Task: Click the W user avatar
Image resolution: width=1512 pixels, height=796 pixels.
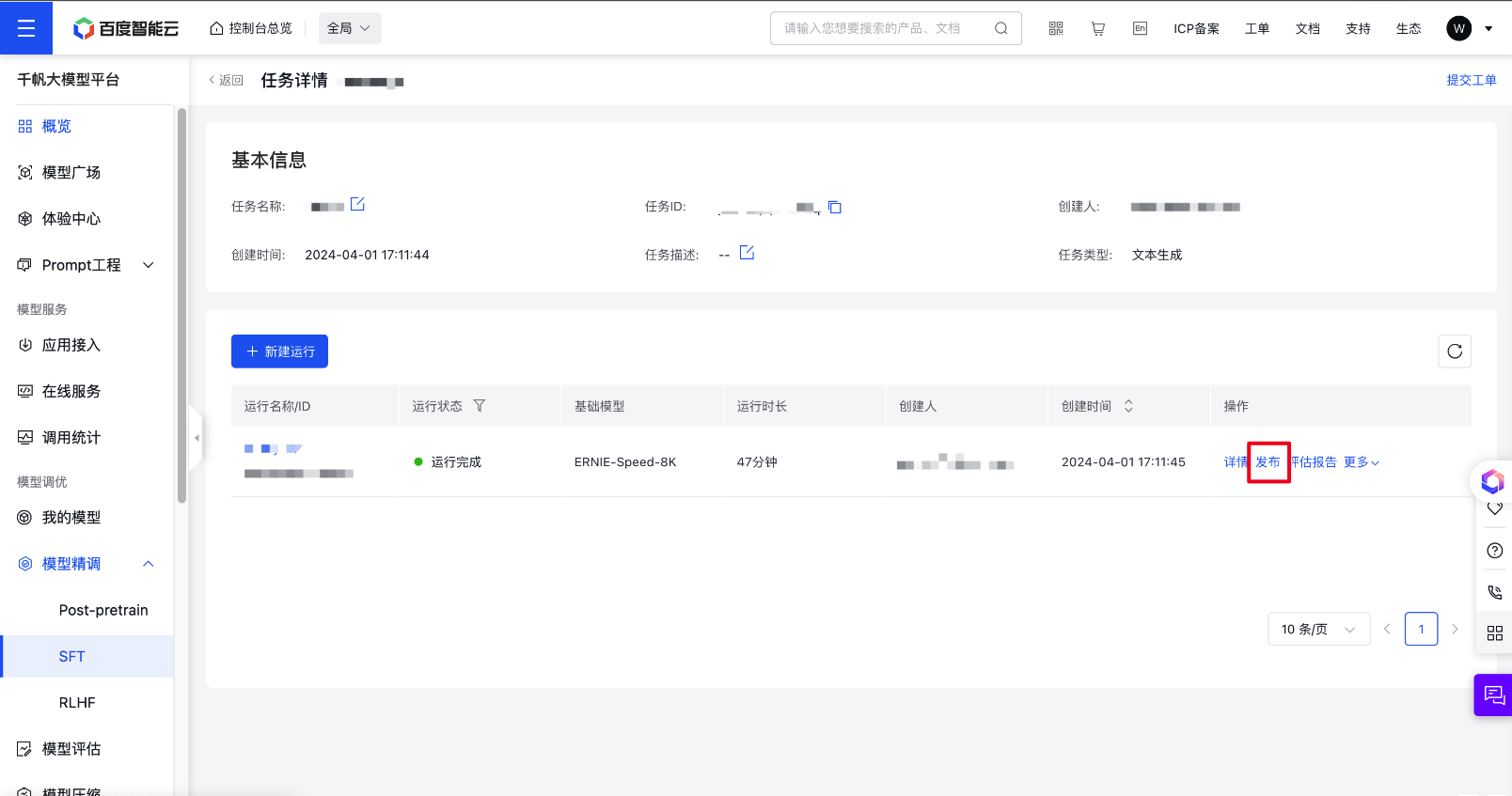Action: 1459,28
